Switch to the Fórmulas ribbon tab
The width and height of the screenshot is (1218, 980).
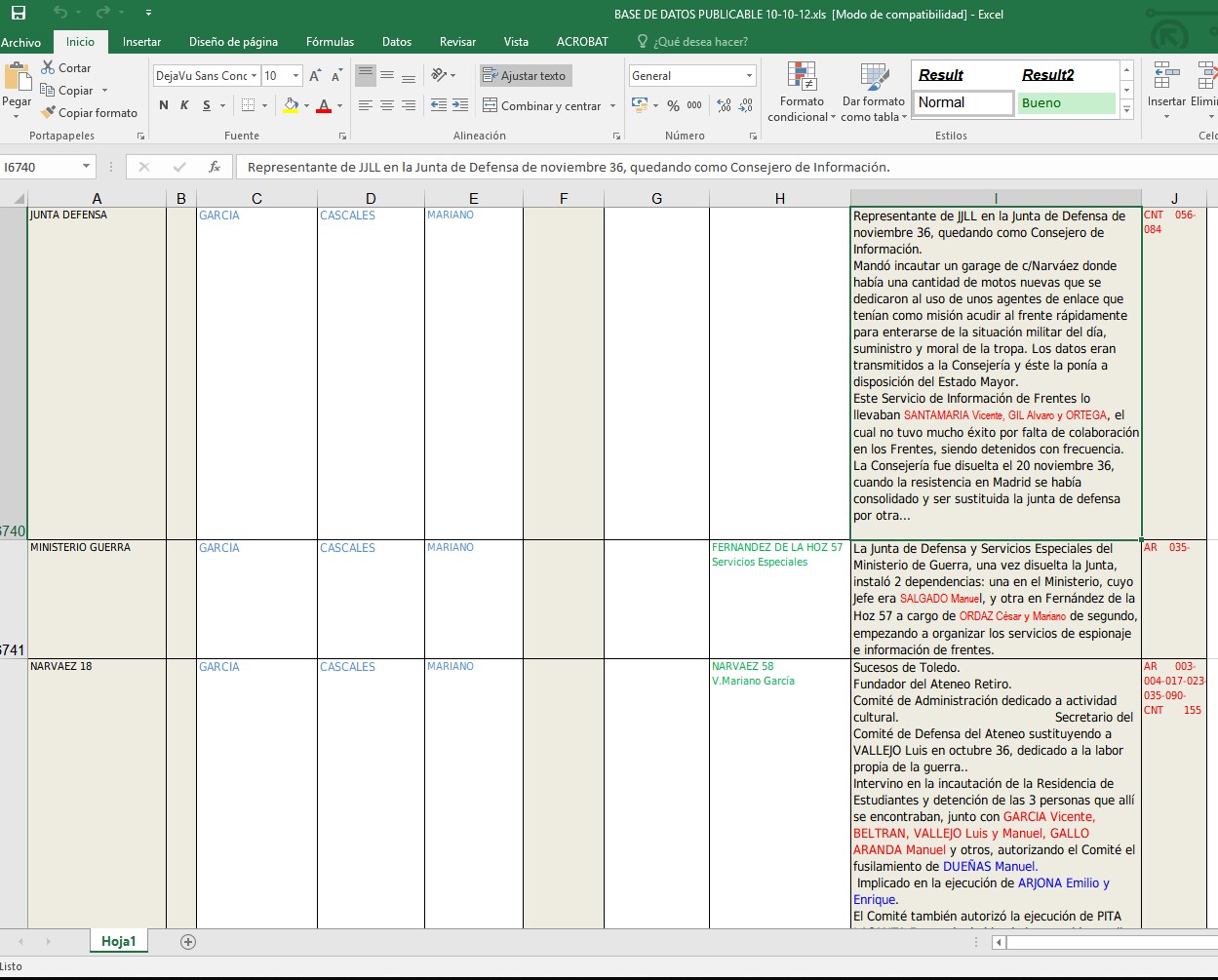(x=330, y=42)
